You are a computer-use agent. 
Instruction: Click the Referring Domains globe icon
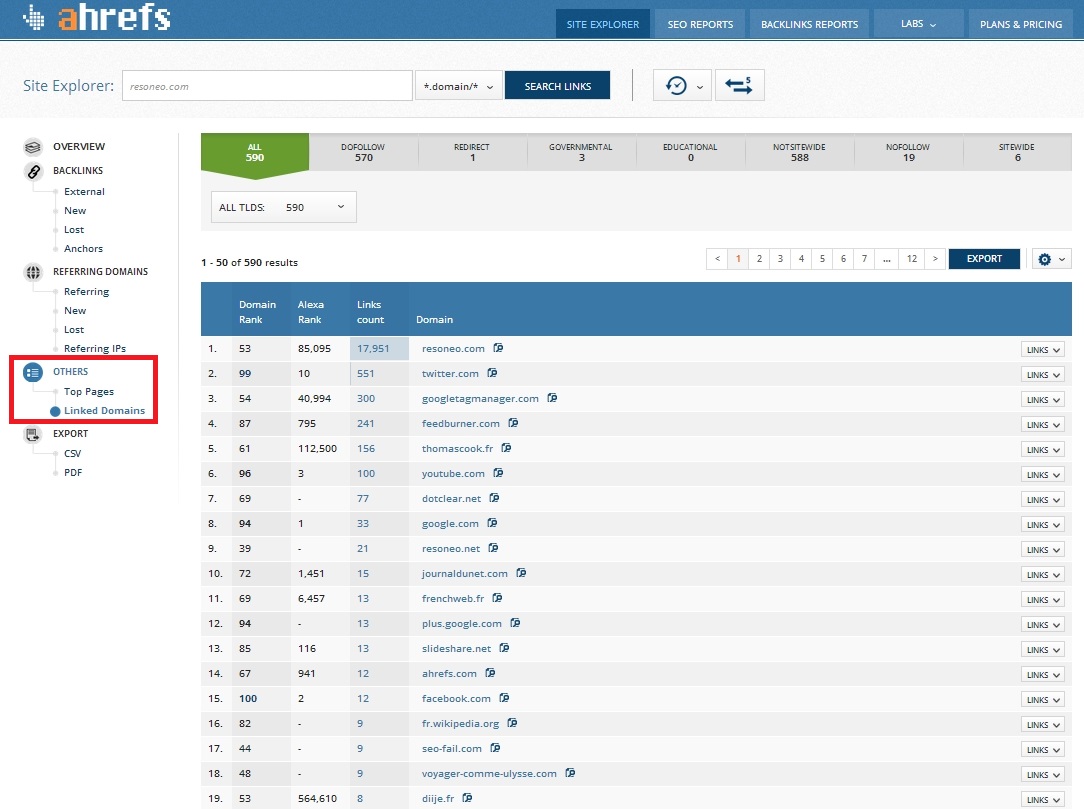point(32,272)
